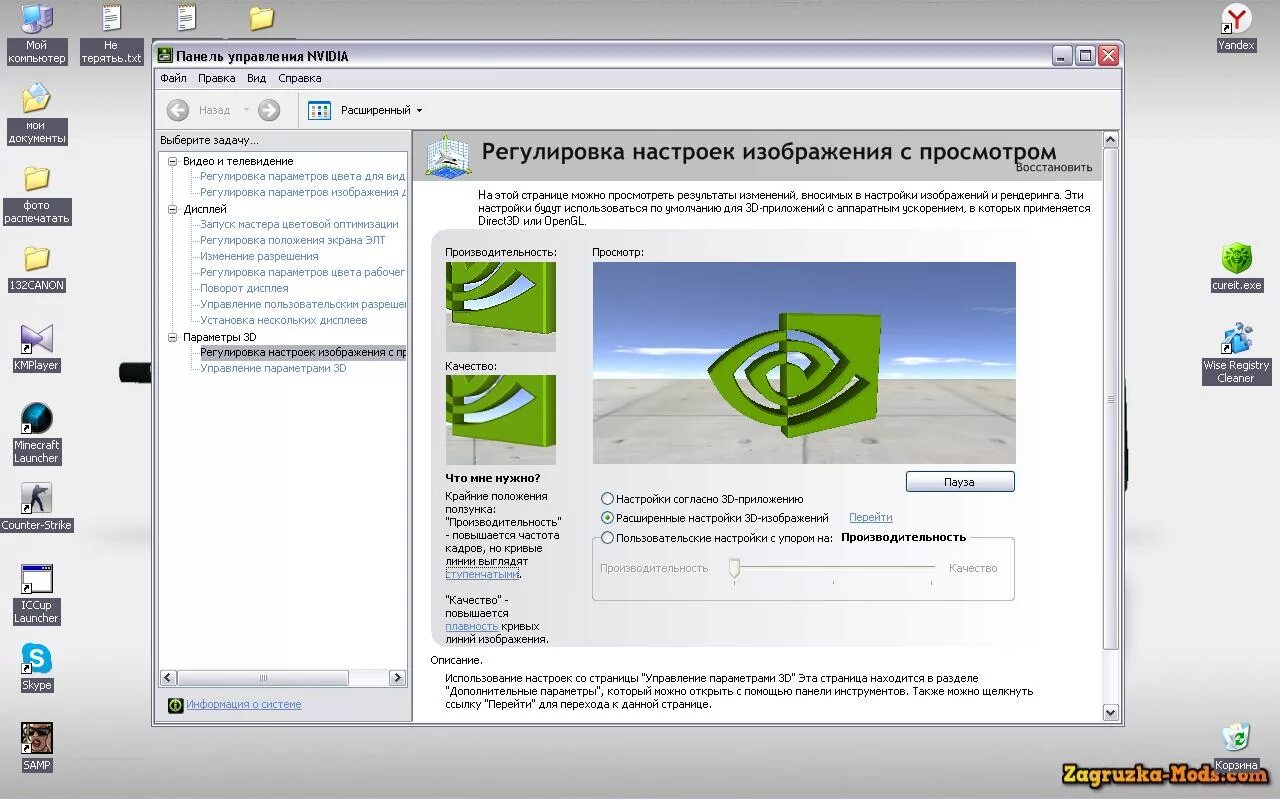Viewport: 1280px width, 800px height.
Task: Open the "Расширенный" view dropdown
Action: (381, 110)
